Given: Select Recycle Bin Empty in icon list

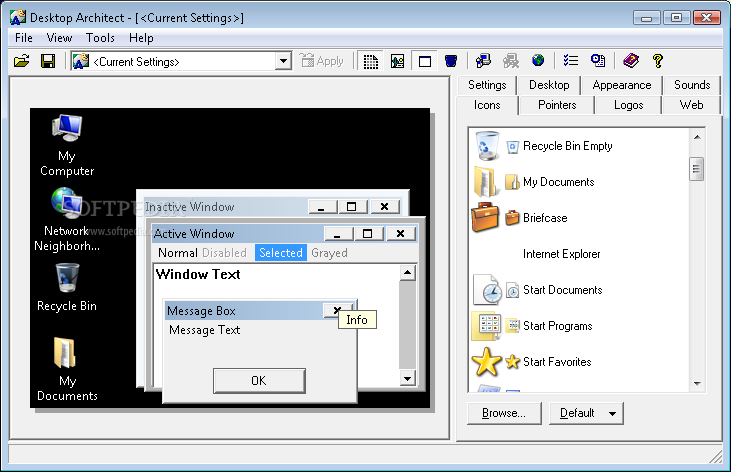Looking at the screenshot, I should (567, 146).
